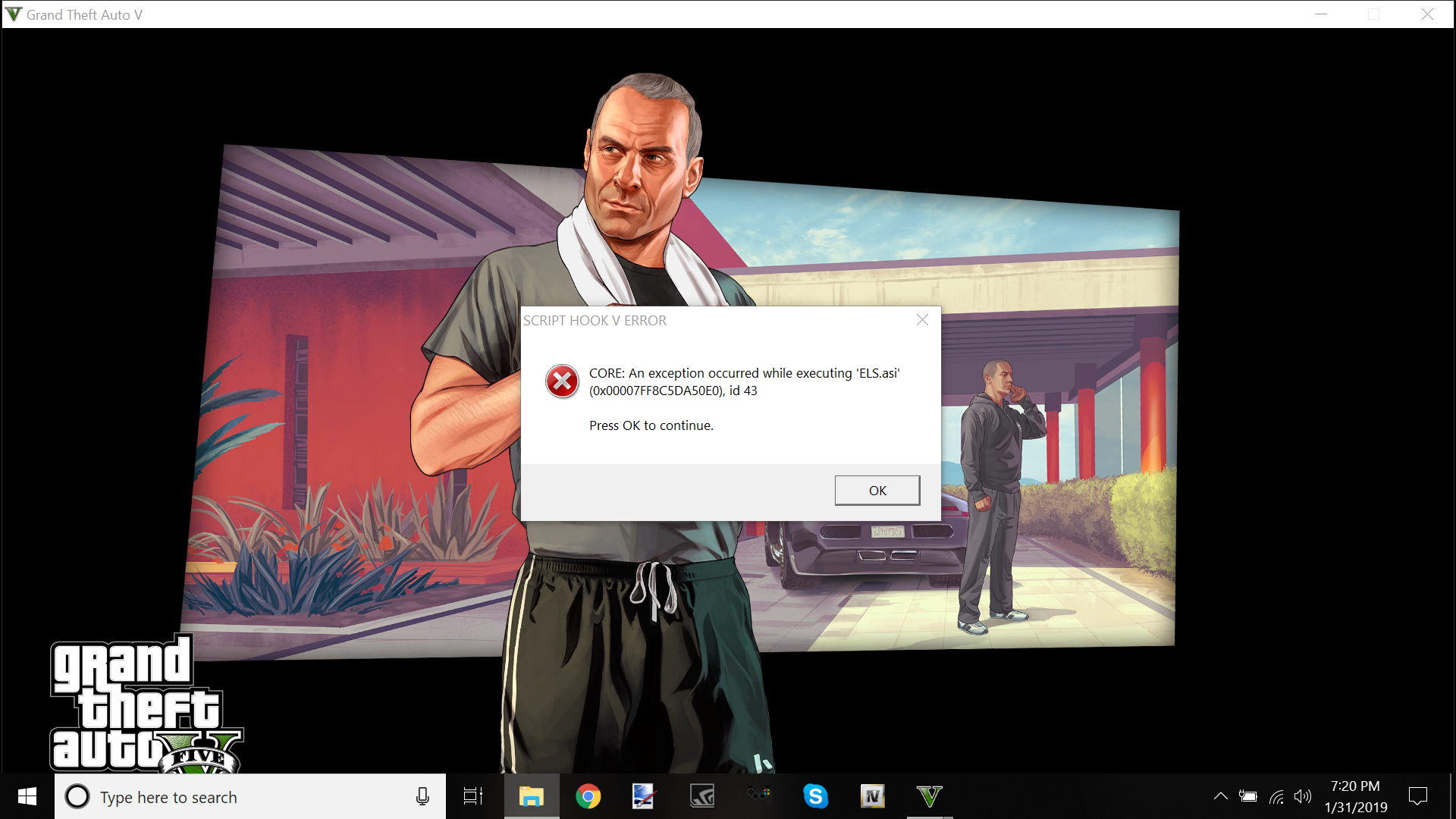Viewport: 1456px width, 819px height.
Task: Open the Windows Start menu
Action: tap(27, 796)
